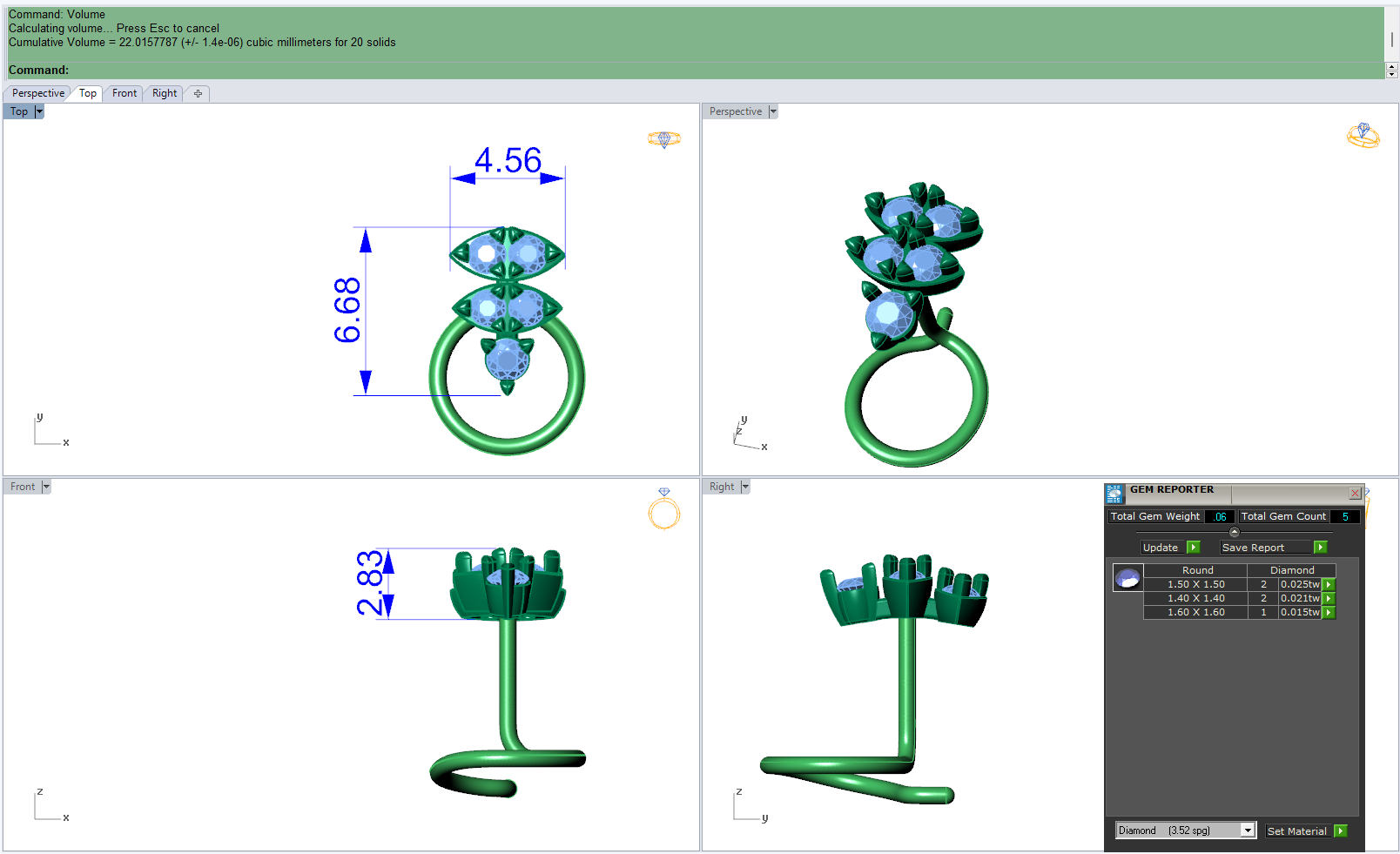Click the green arrow beside Set Material
The image size is (1400, 854).
coord(1341,831)
